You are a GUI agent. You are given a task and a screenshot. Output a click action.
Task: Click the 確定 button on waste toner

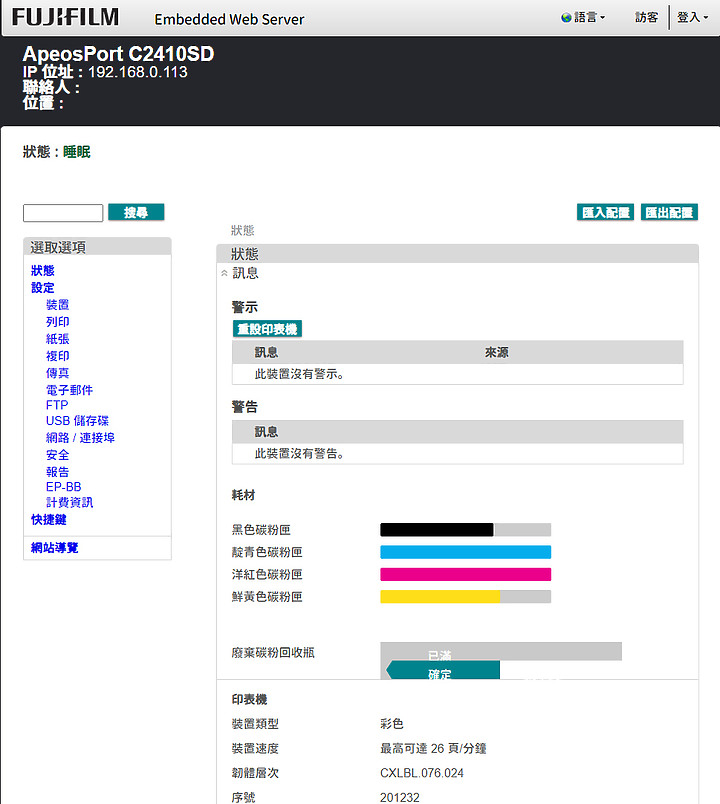pyautogui.click(x=443, y=670)
